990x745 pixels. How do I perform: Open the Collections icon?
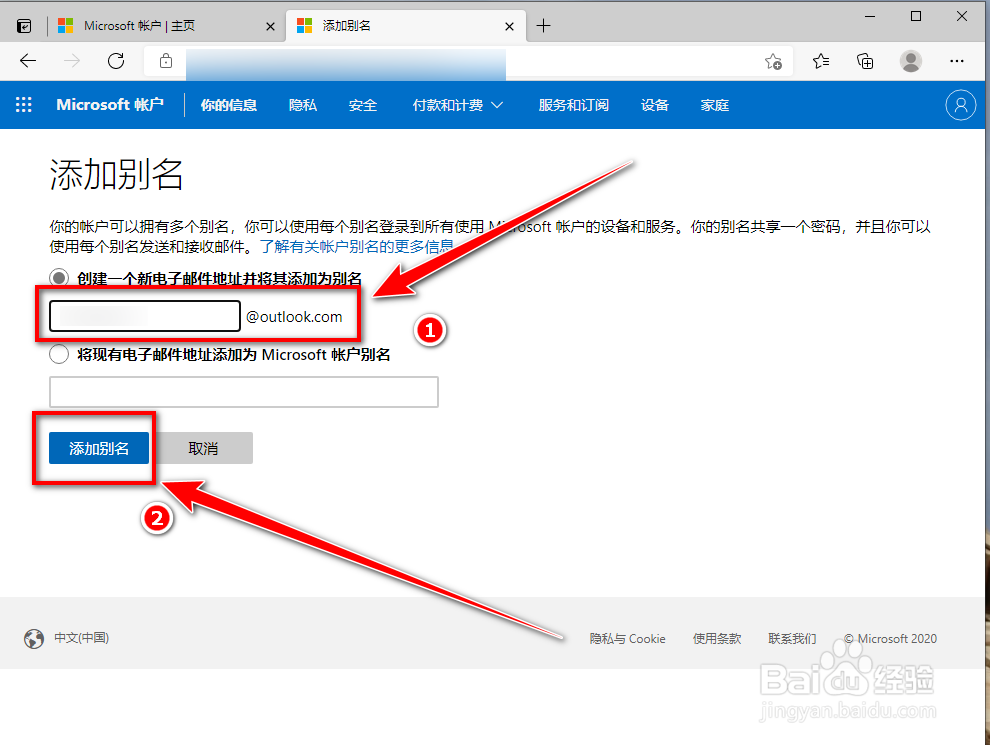[865, 61]
